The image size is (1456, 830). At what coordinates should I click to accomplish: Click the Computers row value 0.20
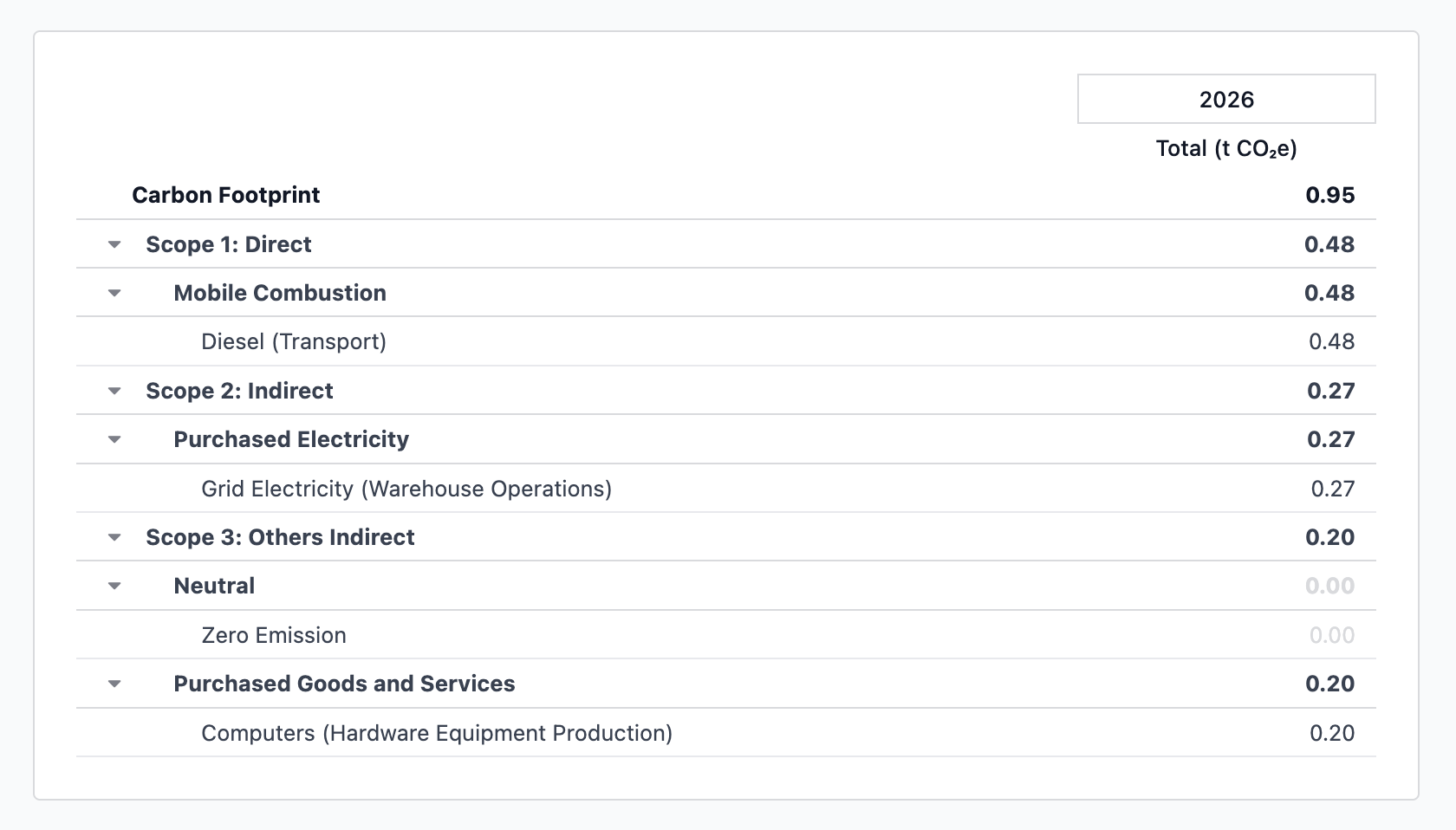pyautogui.click(x=1331, y=734)
